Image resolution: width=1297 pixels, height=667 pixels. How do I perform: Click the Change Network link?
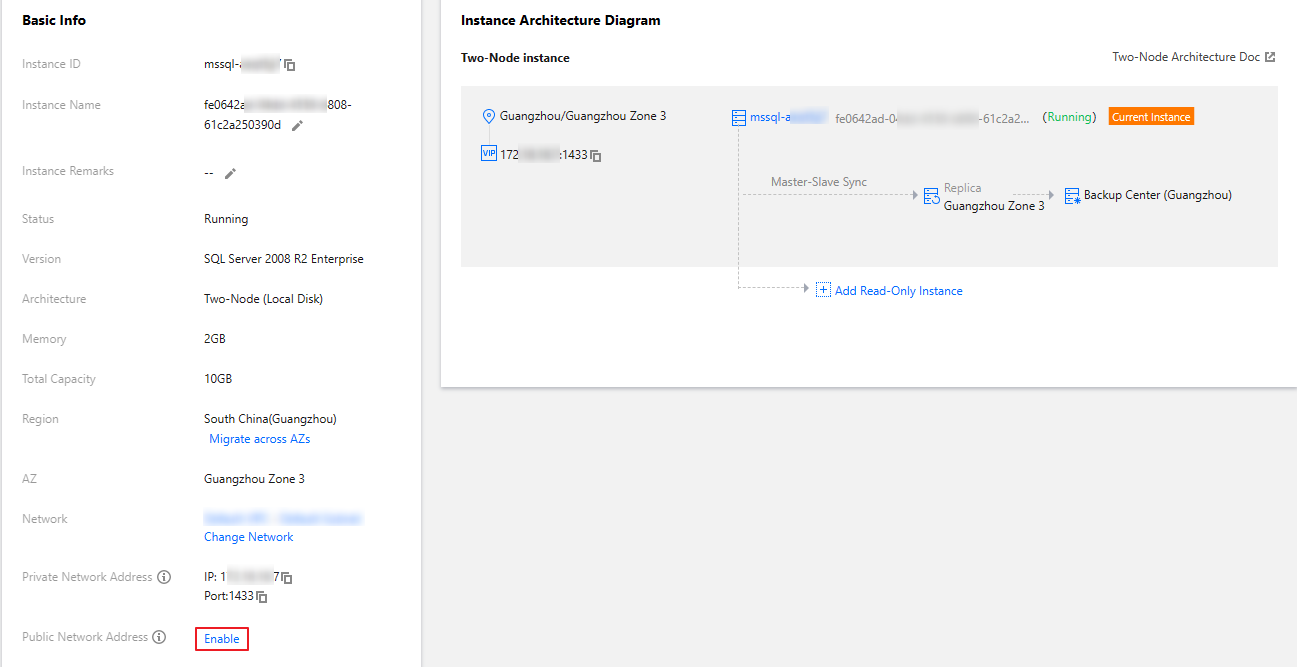248,537
